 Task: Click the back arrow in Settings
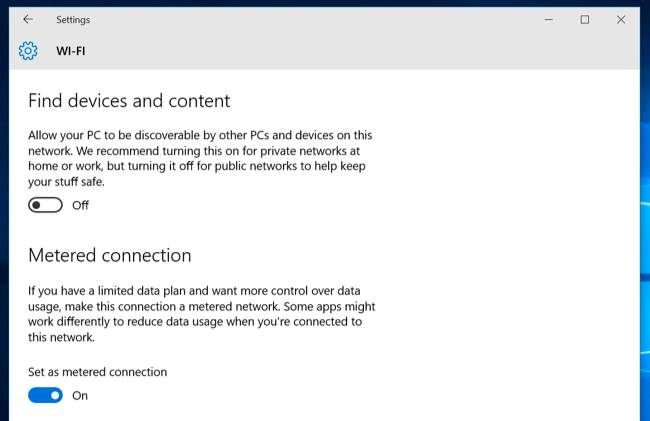[x=27, y=19]
